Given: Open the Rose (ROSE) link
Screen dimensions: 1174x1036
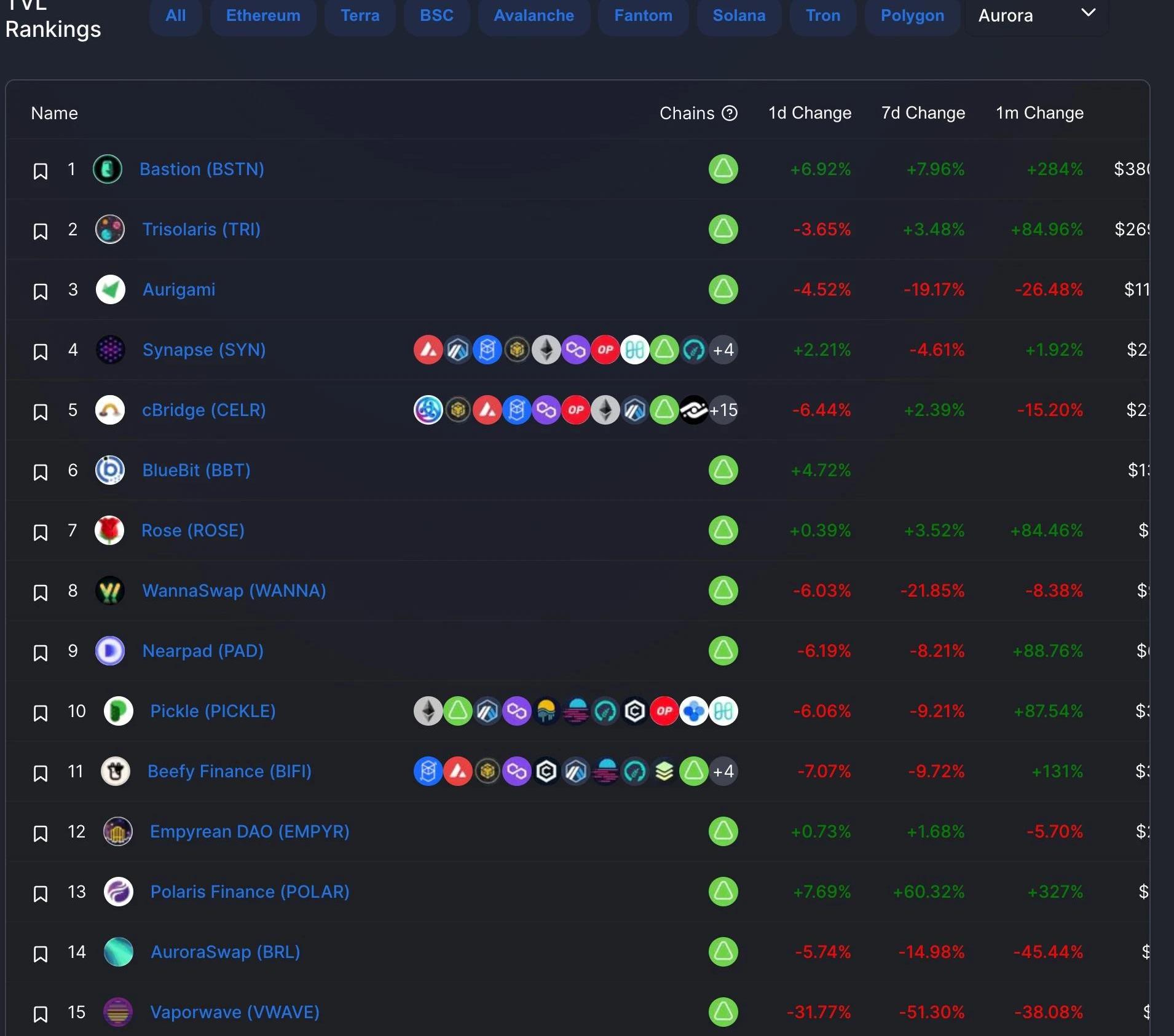Looking at the screenshot, I should [193, 530].
